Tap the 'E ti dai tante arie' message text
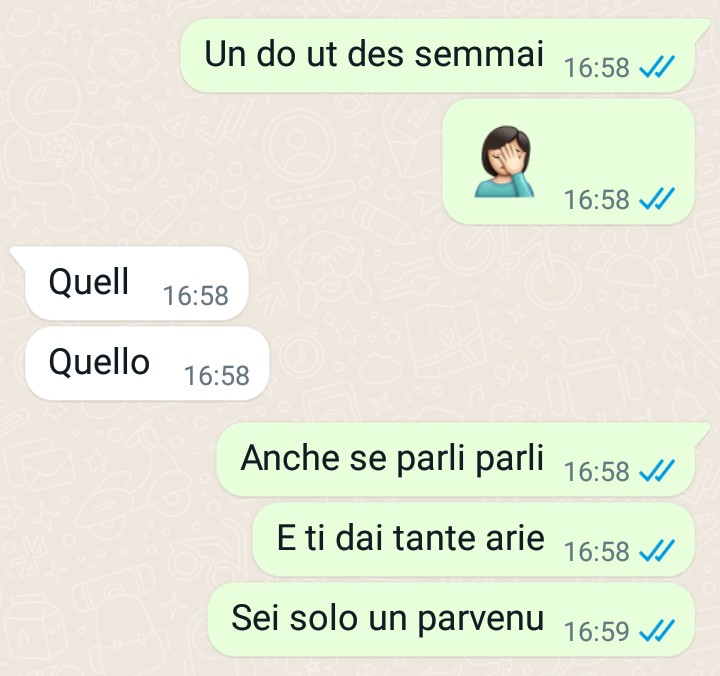Image resolution: width=720 pixels, height=676 pixels. click(x=411, y=538)
